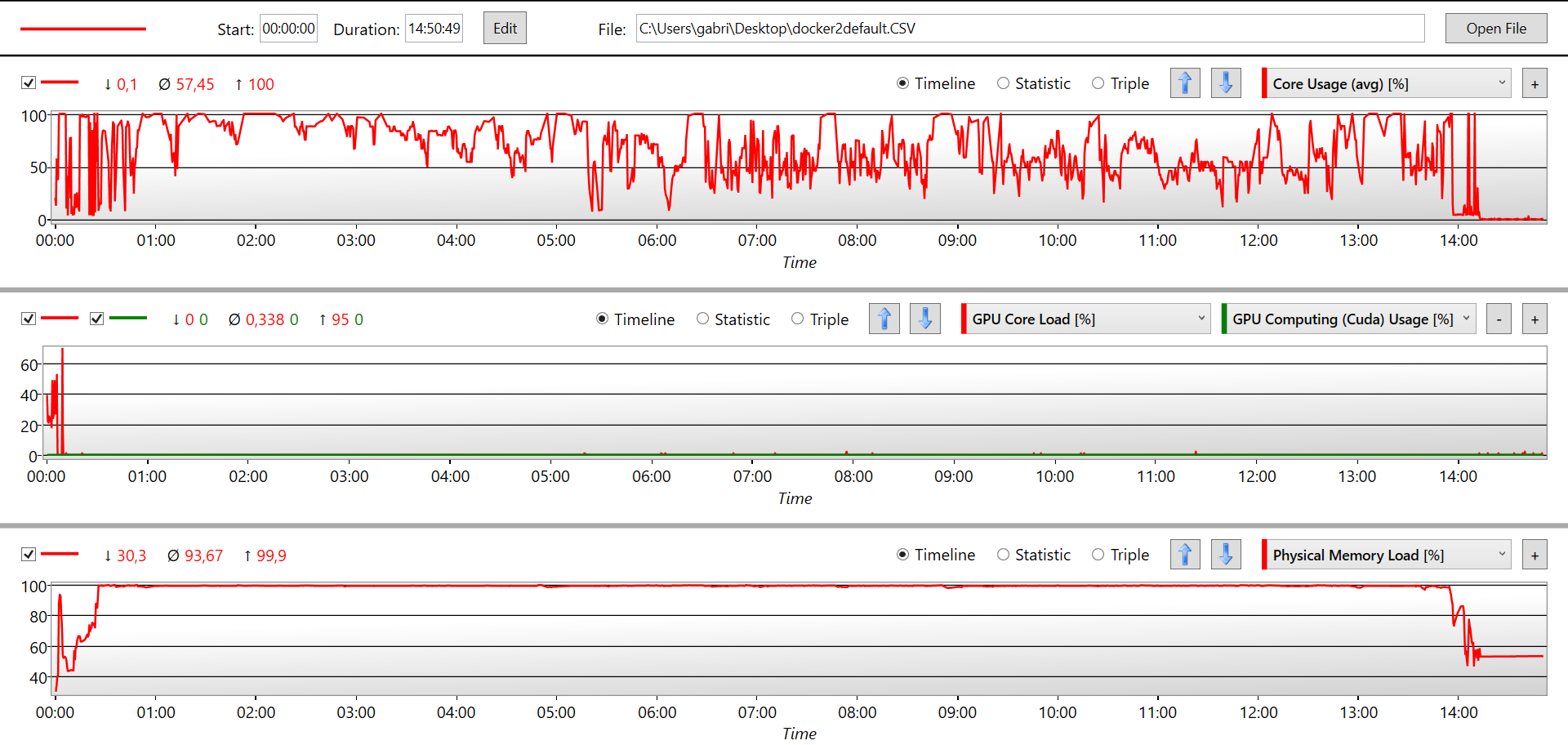
Task: Remove series with minus in GPU row
Action: [x=1499, y=319]
